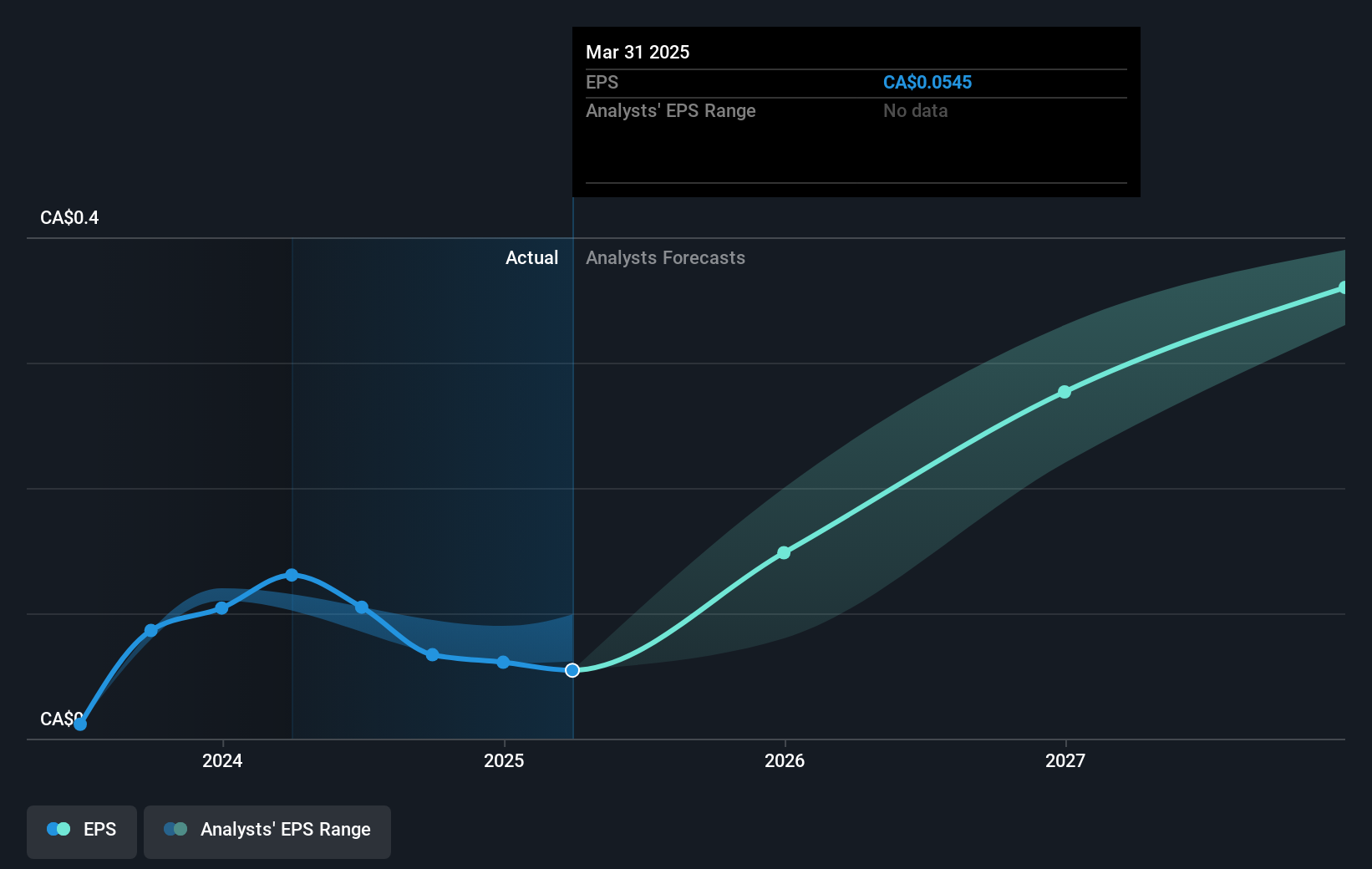Select the rightmost forecast endpoint marker
The image size is (1372, 869).
[x=1343, y=288]
